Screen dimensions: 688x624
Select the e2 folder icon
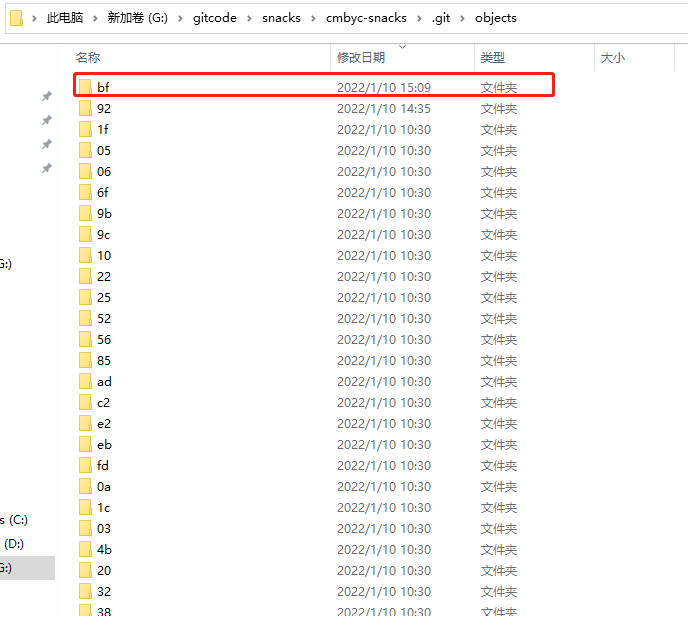coord(85,423)
